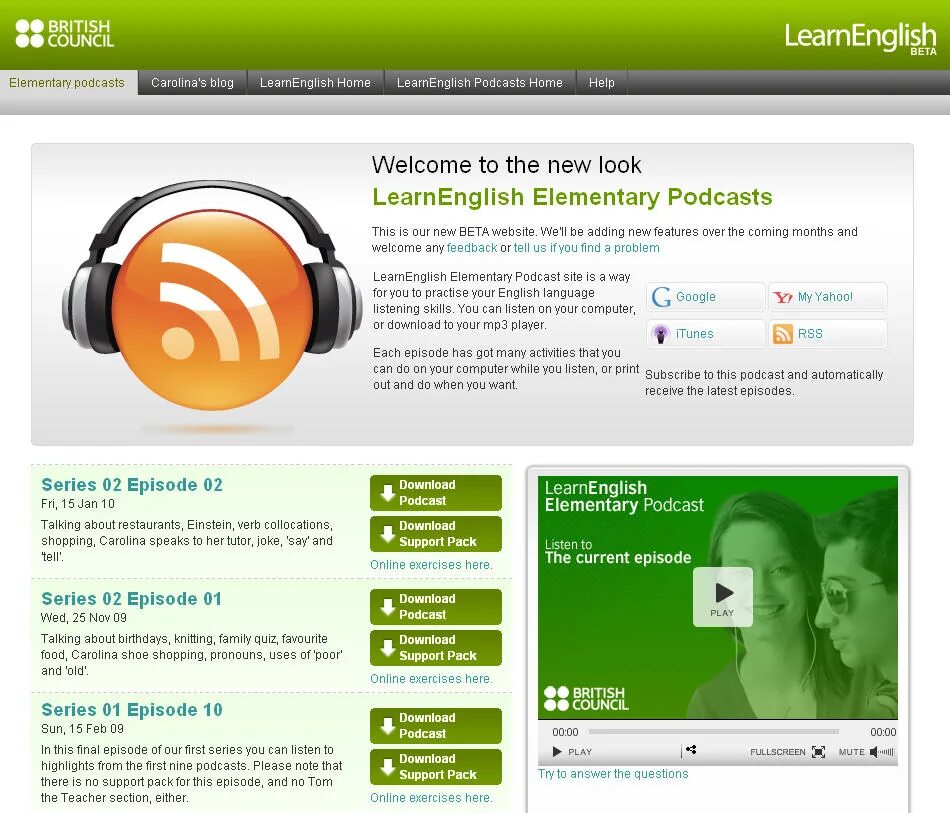Click the large PLAY overlay on video

coord(723,597)
